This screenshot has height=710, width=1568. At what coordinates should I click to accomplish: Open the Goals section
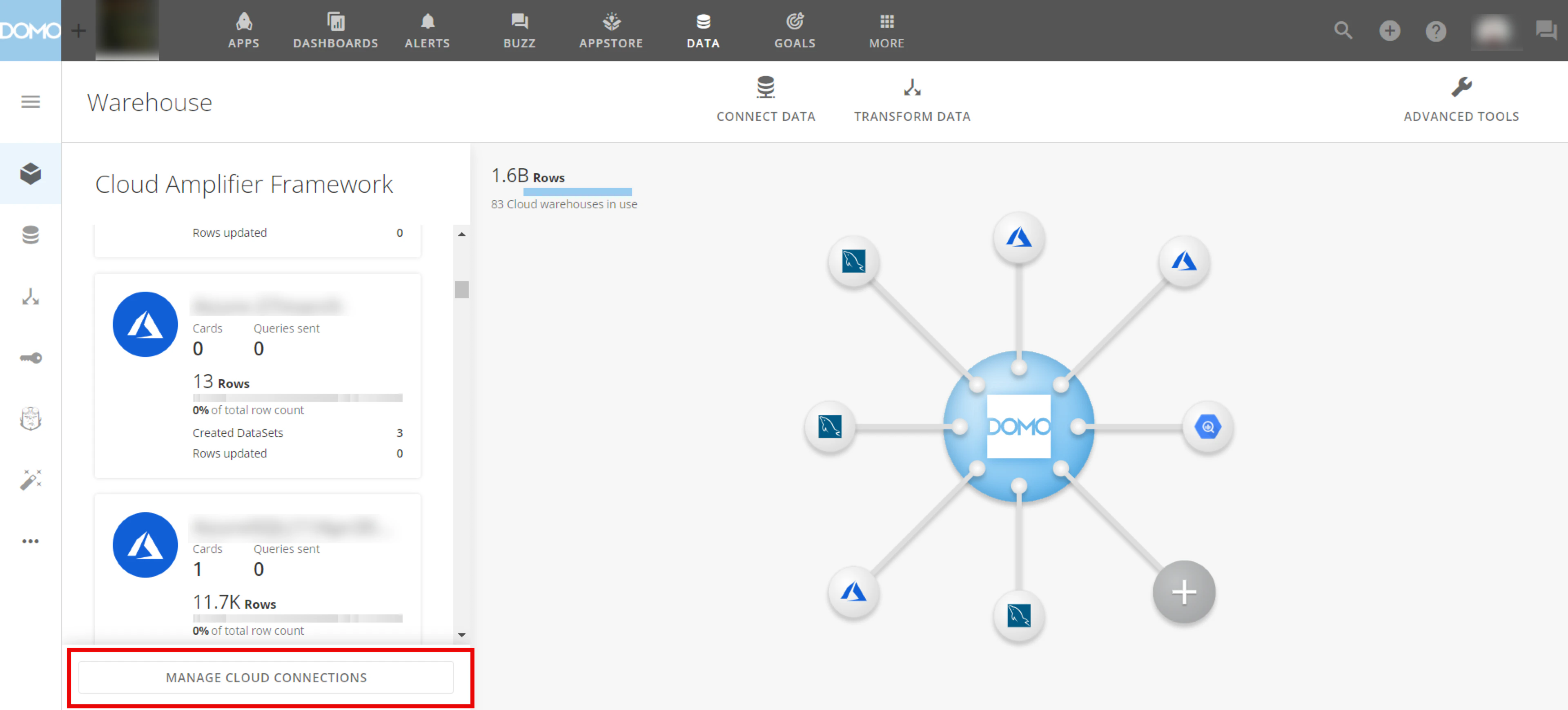[x=795, y=31]
